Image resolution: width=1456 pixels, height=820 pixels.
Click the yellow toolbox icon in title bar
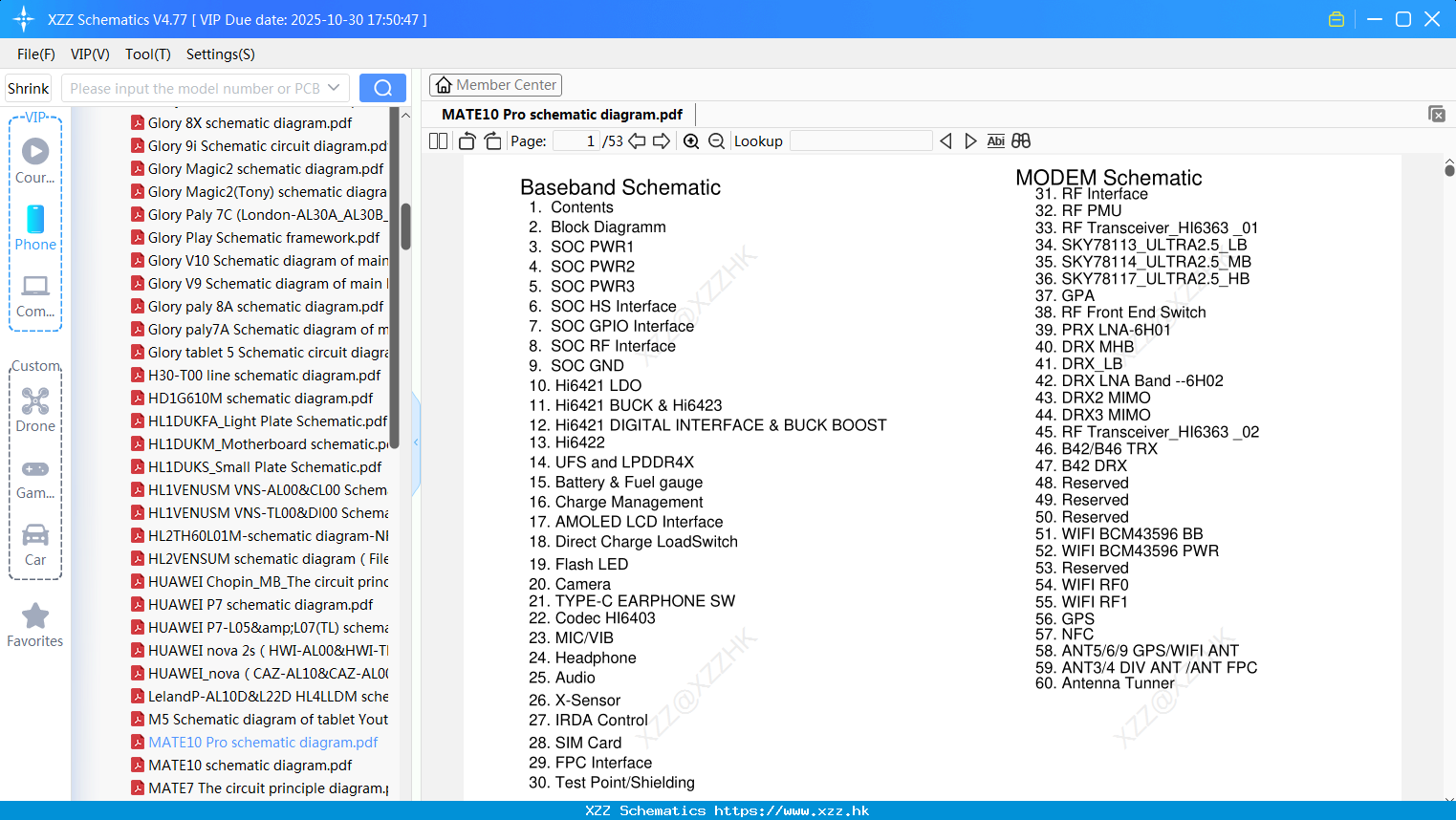coord(1336,19)
